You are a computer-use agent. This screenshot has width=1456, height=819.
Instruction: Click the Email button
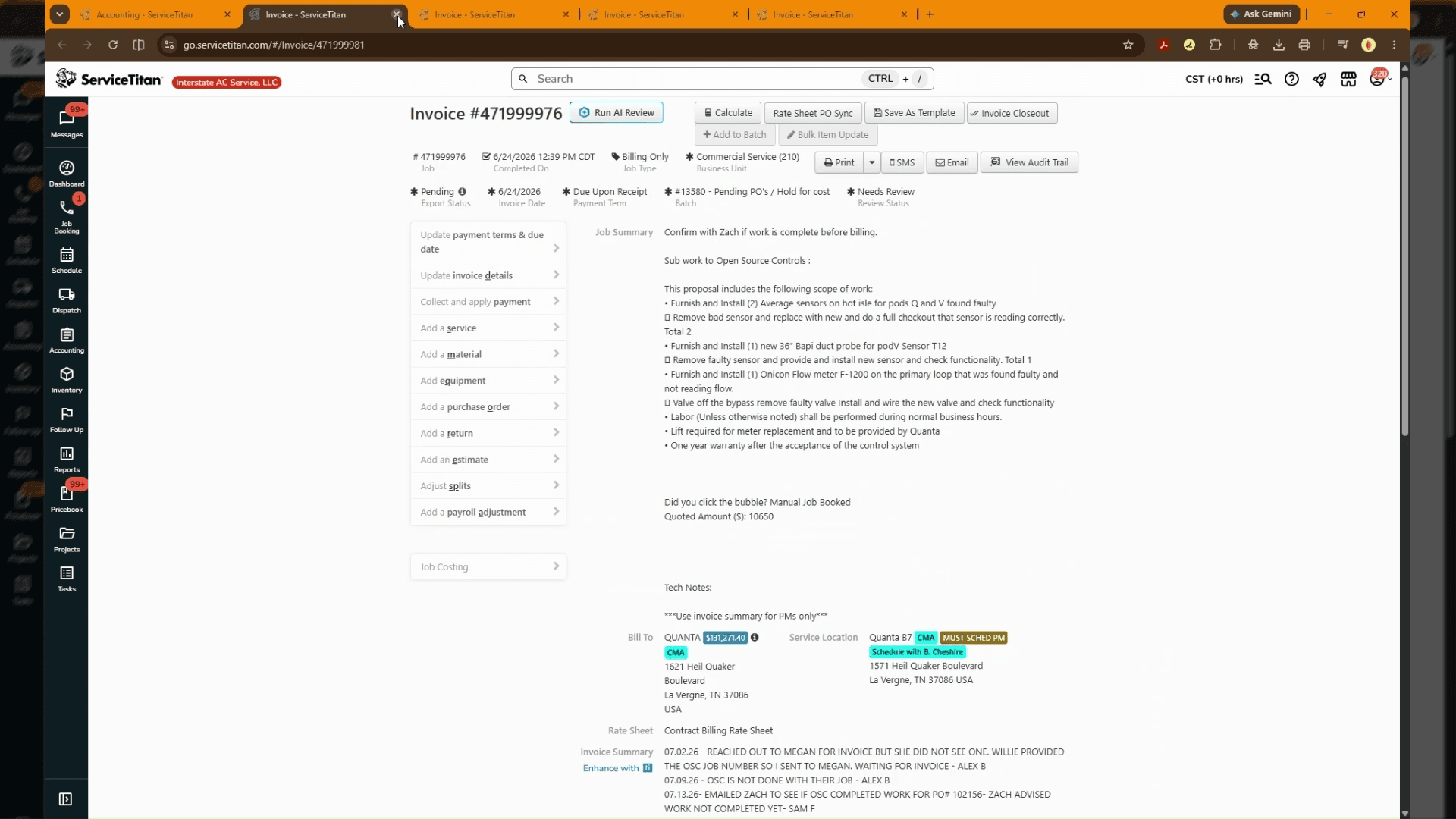(952, 162)
